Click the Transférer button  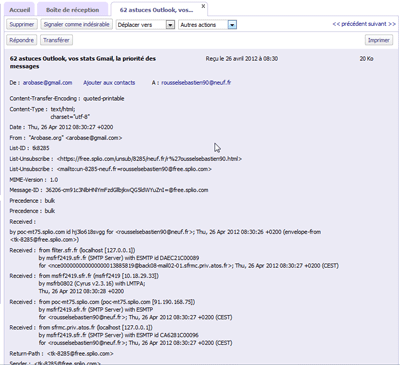pyautogui.click(x=56, y=40)
